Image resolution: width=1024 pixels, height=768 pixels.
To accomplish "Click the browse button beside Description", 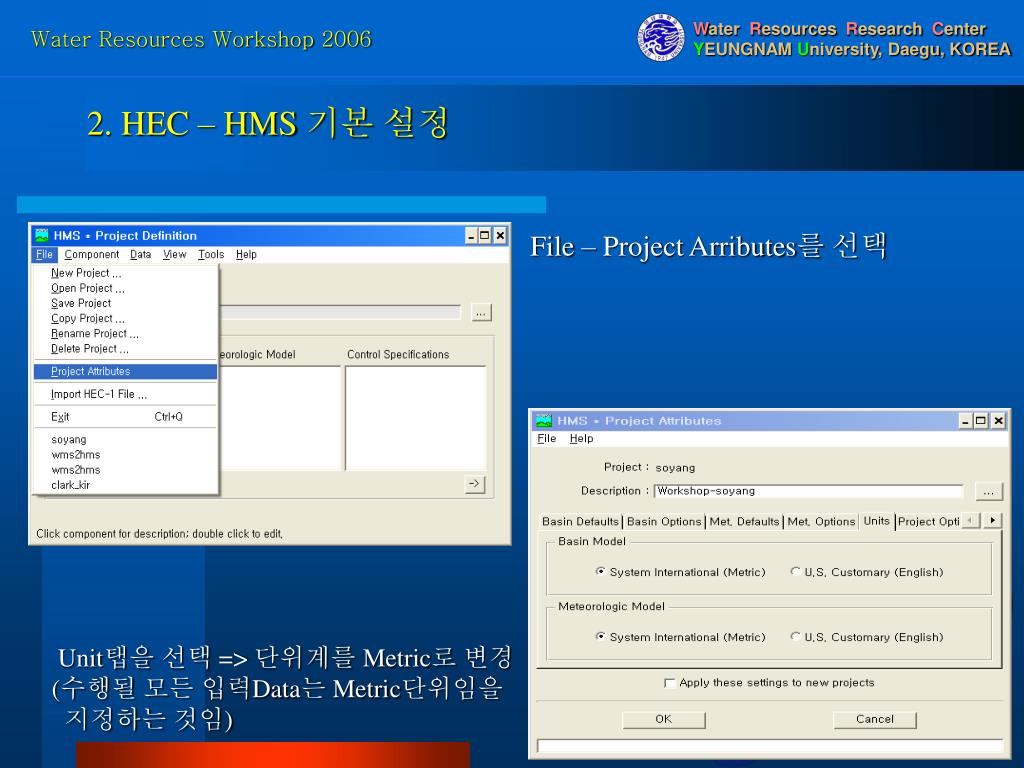I will click(x=988, y=491).
